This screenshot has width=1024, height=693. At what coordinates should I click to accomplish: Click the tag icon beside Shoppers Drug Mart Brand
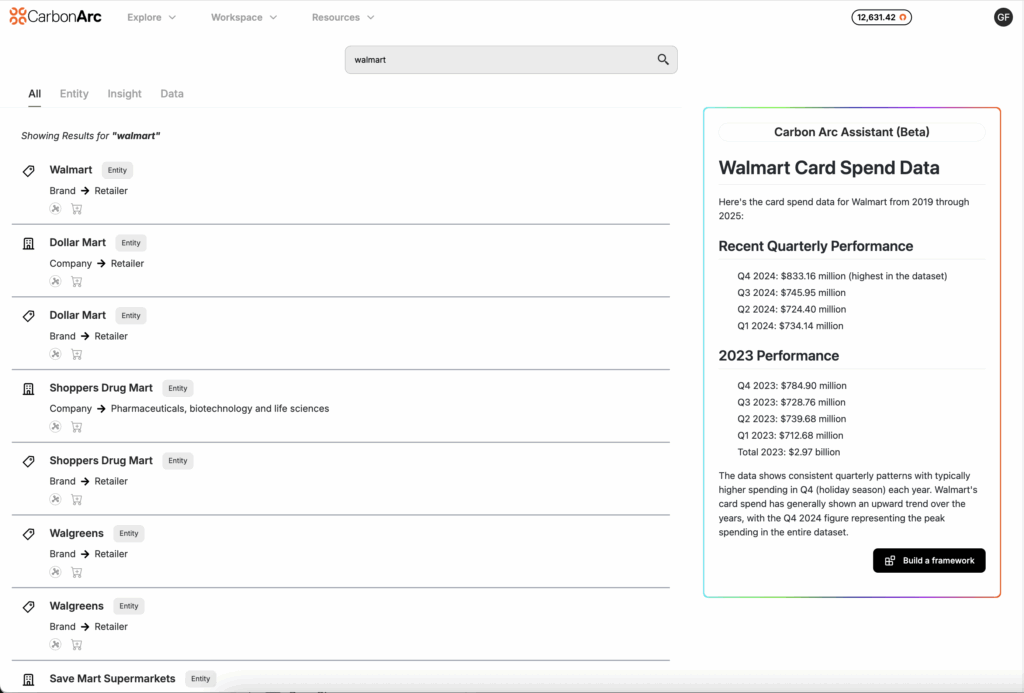pyautogui.click(x=29, y=462)
